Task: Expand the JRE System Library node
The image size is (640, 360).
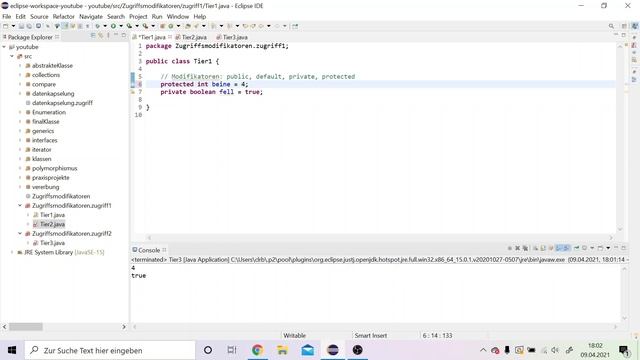Action: [12, 252]
